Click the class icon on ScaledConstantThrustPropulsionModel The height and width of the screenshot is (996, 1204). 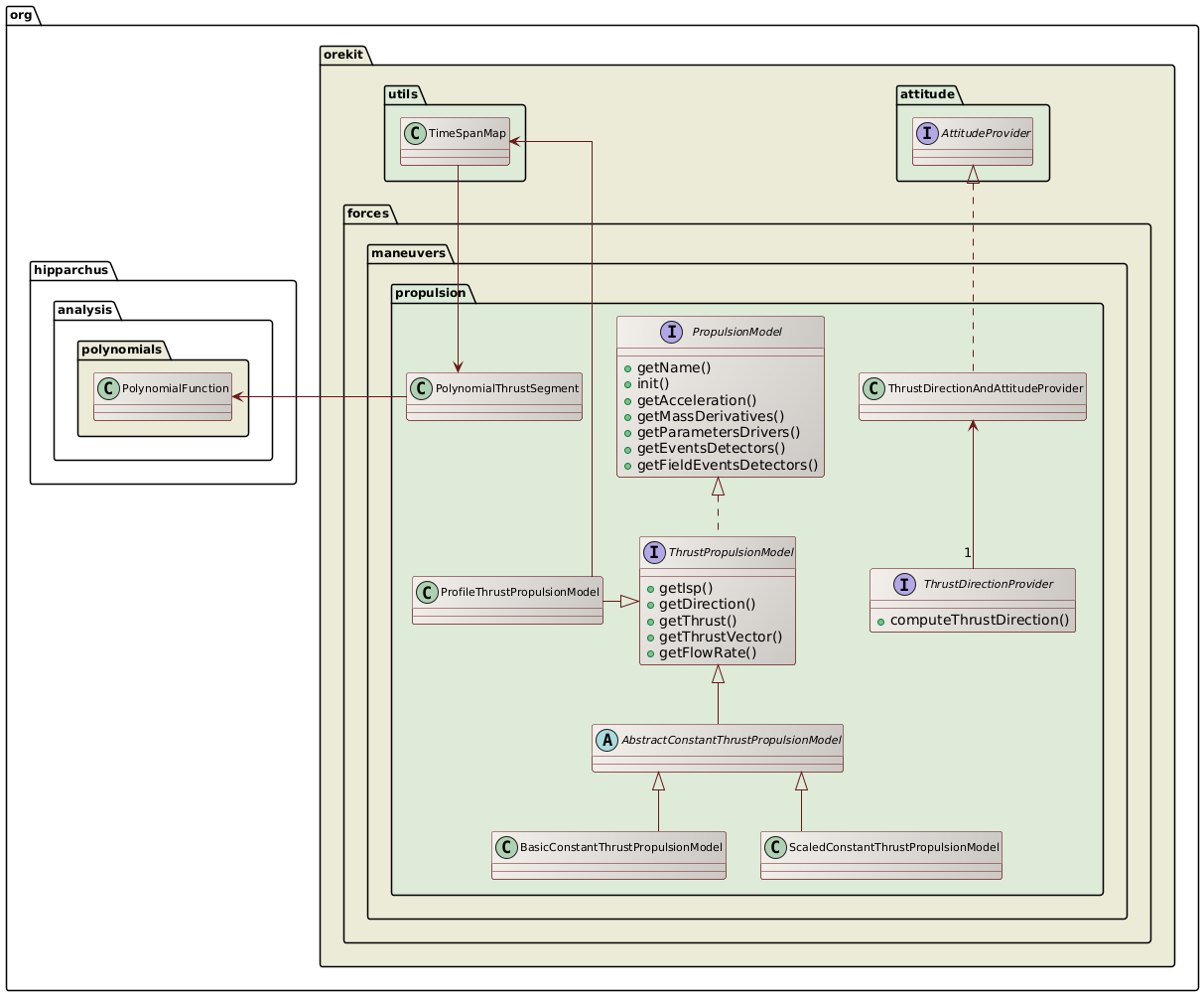click(x=775, y=847)
